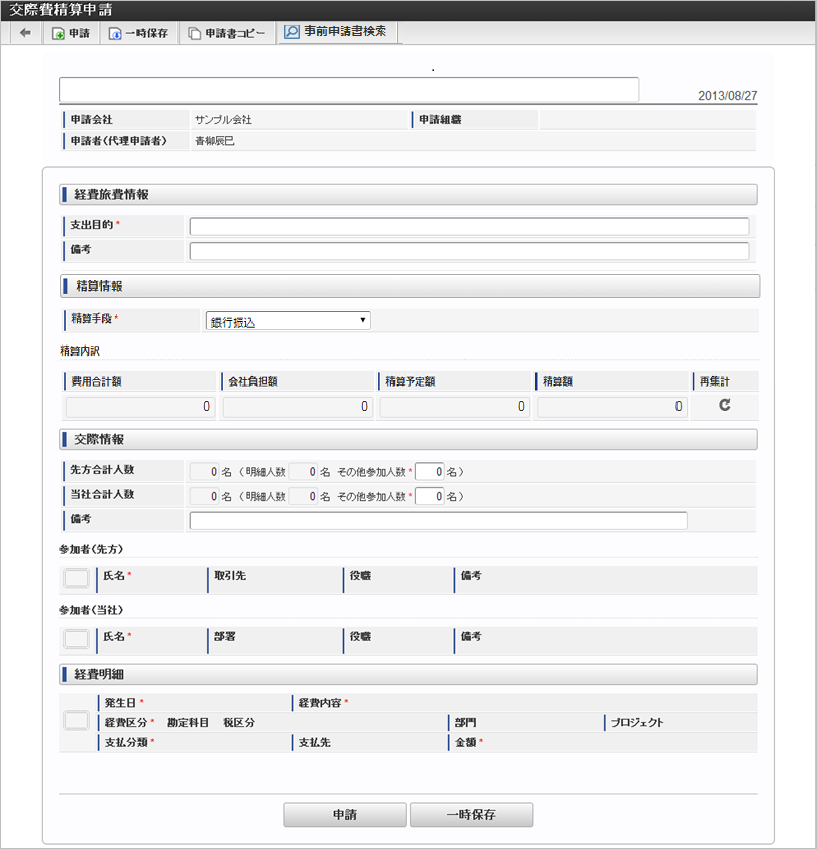Click the 精算情報 section header
The image size is (817, 849).
[x=410, y=286]
